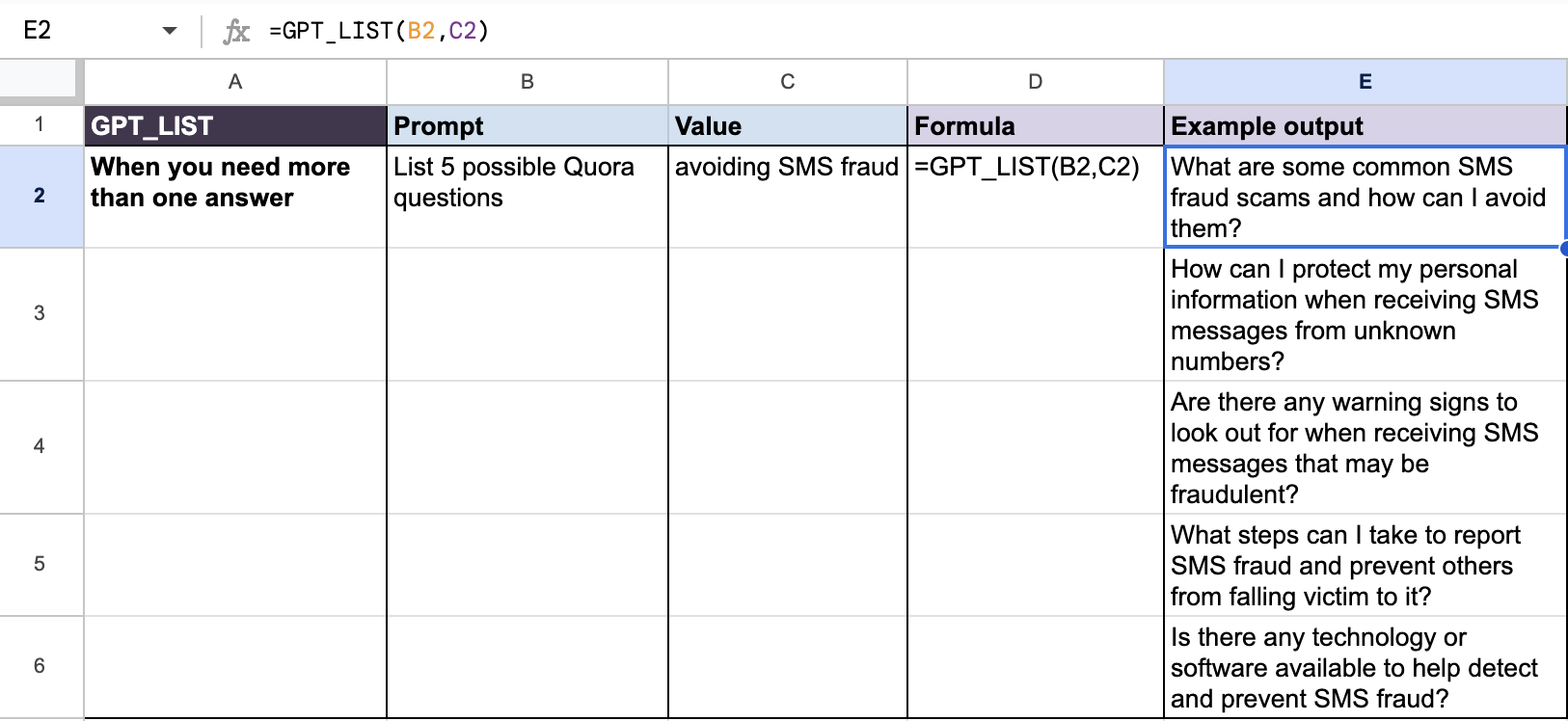Click the fill handle of cell E2
The image size is (1568, 721).
pos(1564,248)
